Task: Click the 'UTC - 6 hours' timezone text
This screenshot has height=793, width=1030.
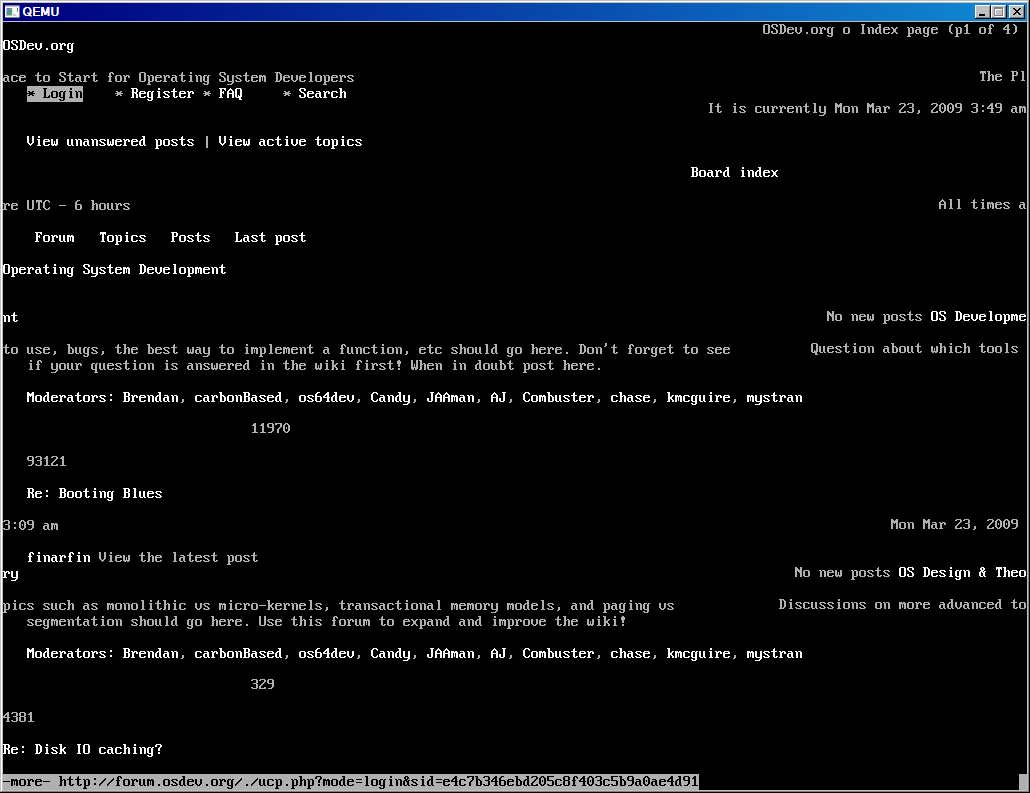Action: coord(78,205)
